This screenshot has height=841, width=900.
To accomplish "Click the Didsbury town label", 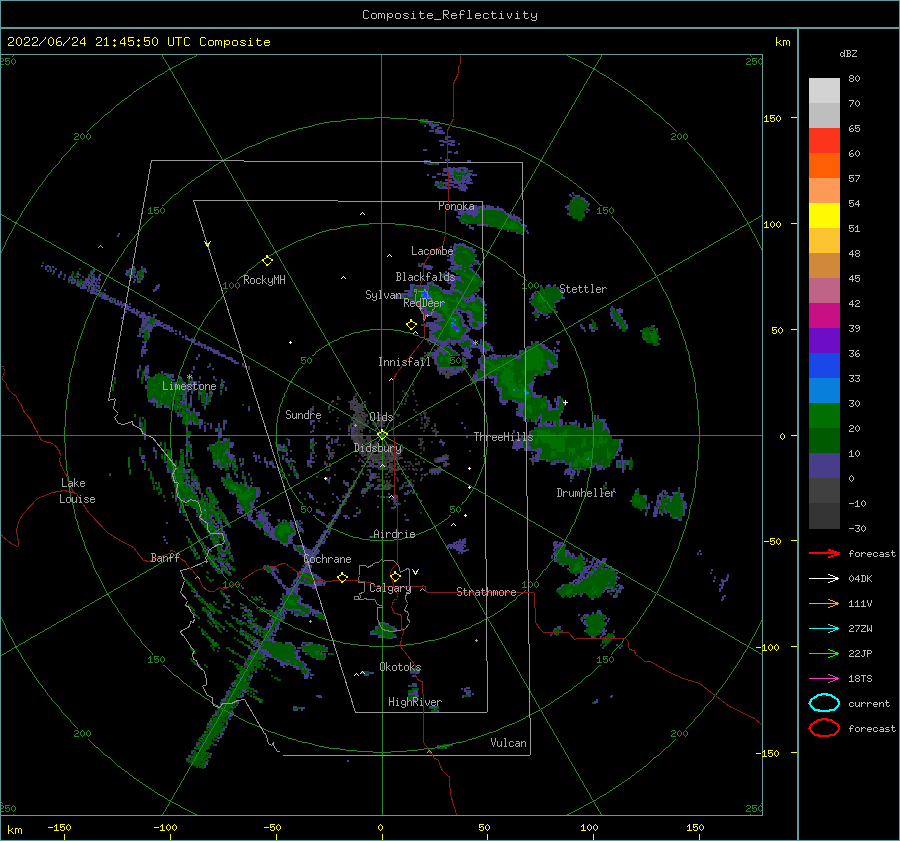I will tap(378, 448).
